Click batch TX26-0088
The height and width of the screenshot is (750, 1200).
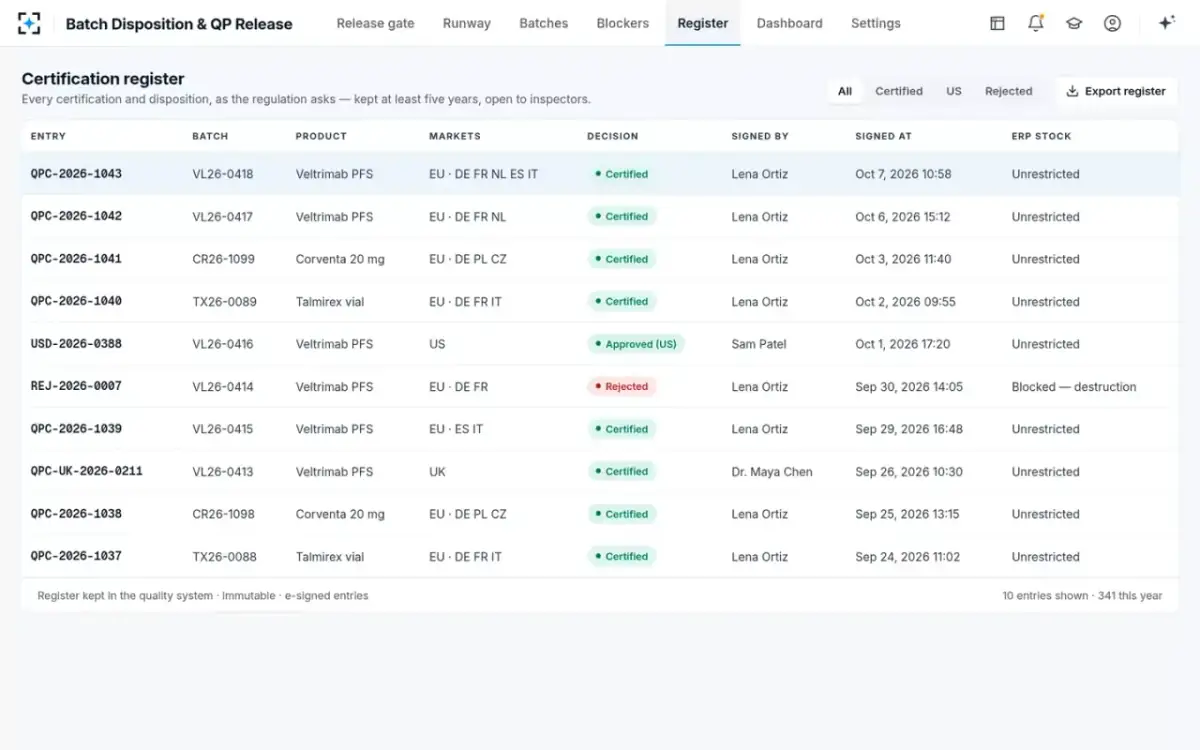click(x=224, y=556)
